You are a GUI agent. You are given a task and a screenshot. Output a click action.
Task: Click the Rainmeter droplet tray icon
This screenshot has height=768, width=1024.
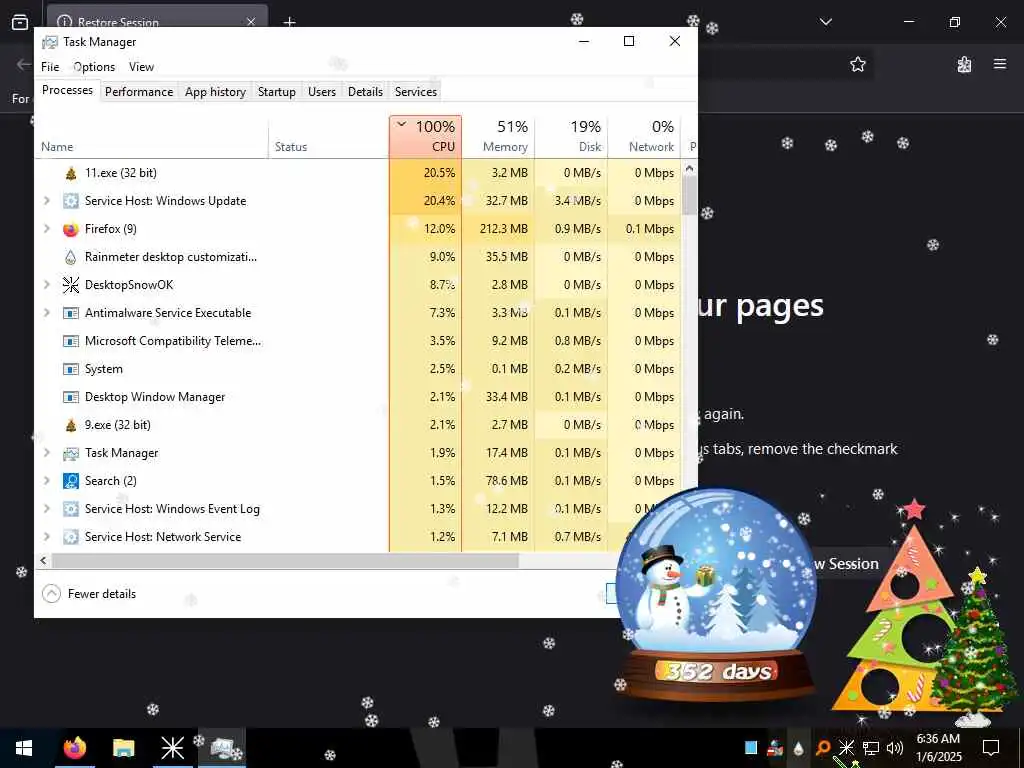798,748
